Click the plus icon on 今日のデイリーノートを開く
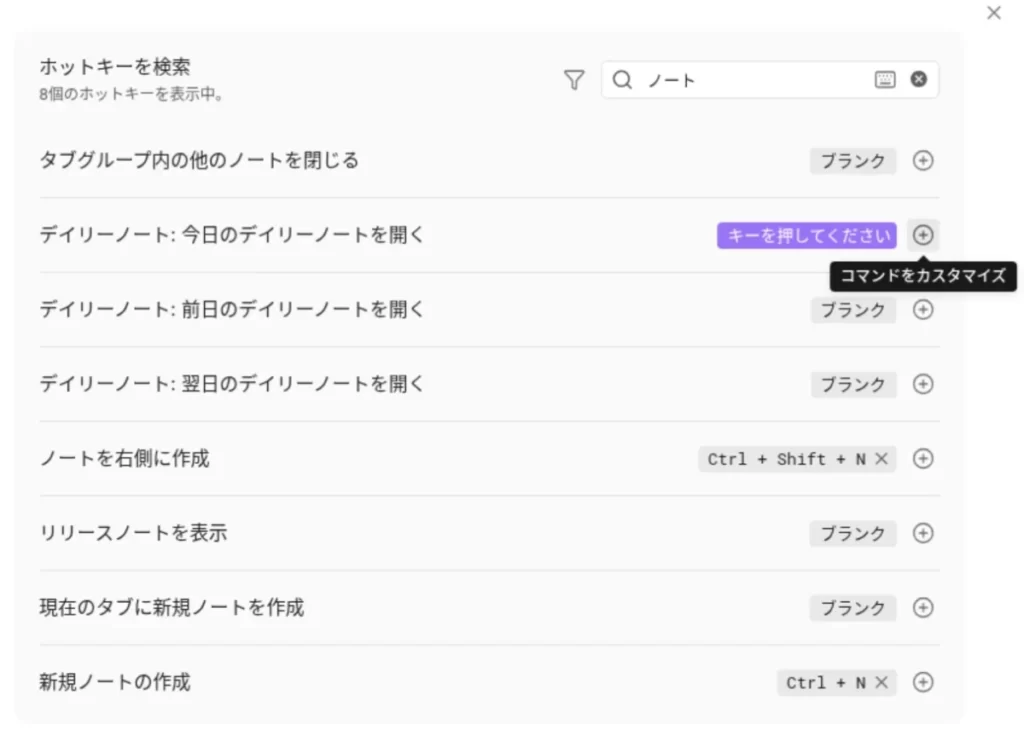Image resolution: width=1024 pixels, height=736 pixels. pos(923,235)
